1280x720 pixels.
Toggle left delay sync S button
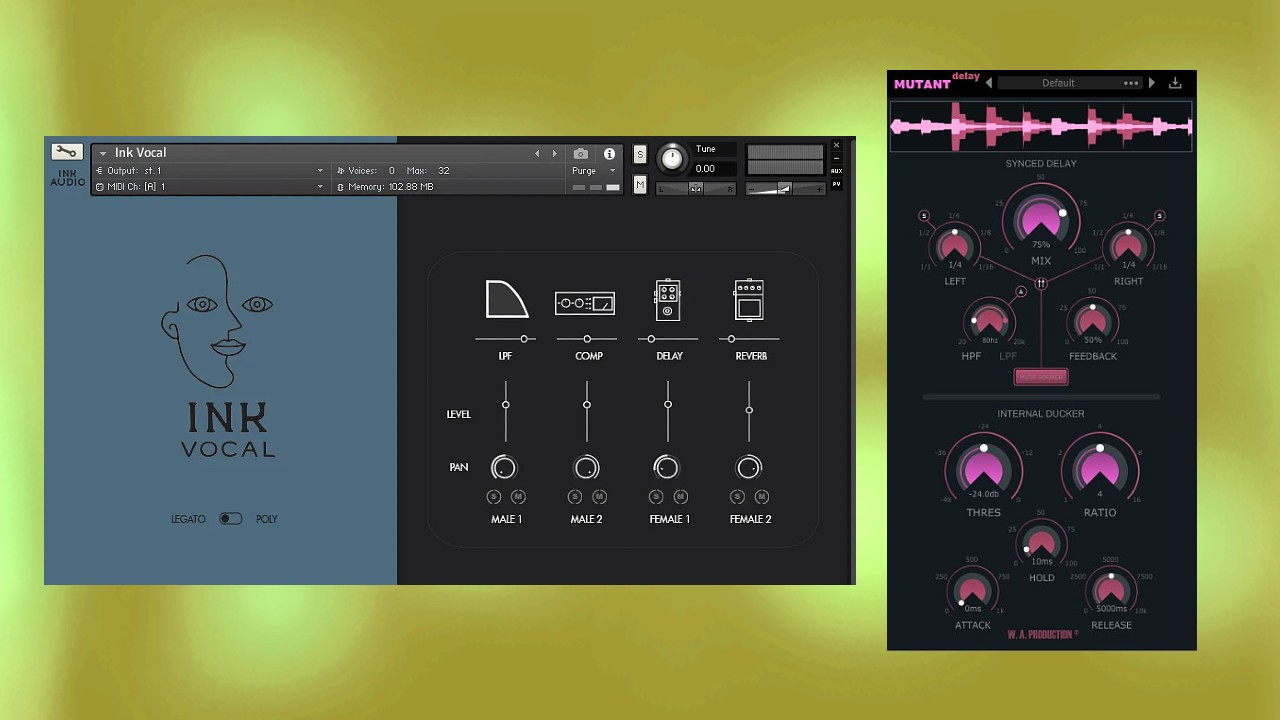(923, 216)
